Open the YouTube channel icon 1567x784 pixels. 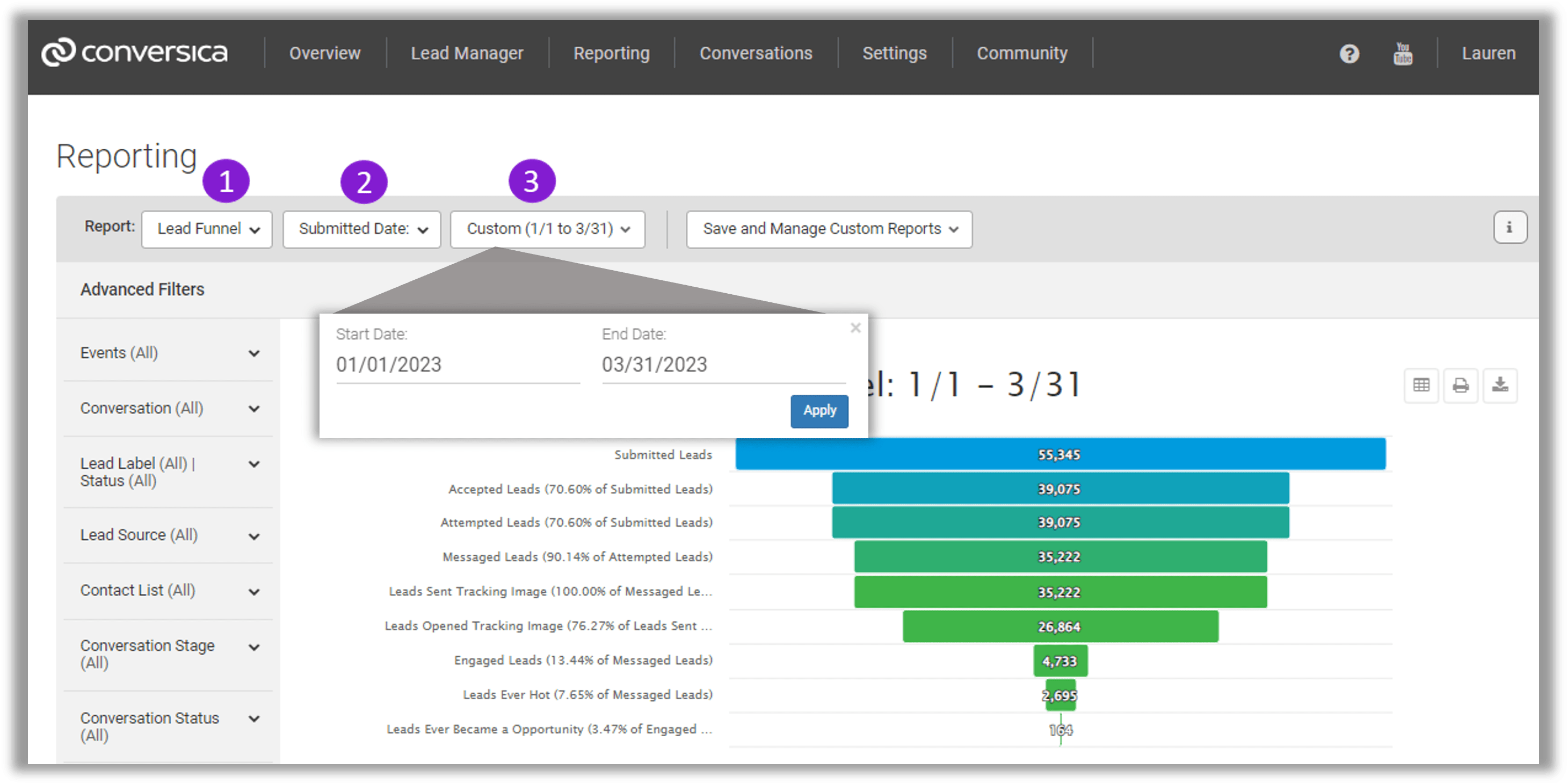[x=1403, y=54]
